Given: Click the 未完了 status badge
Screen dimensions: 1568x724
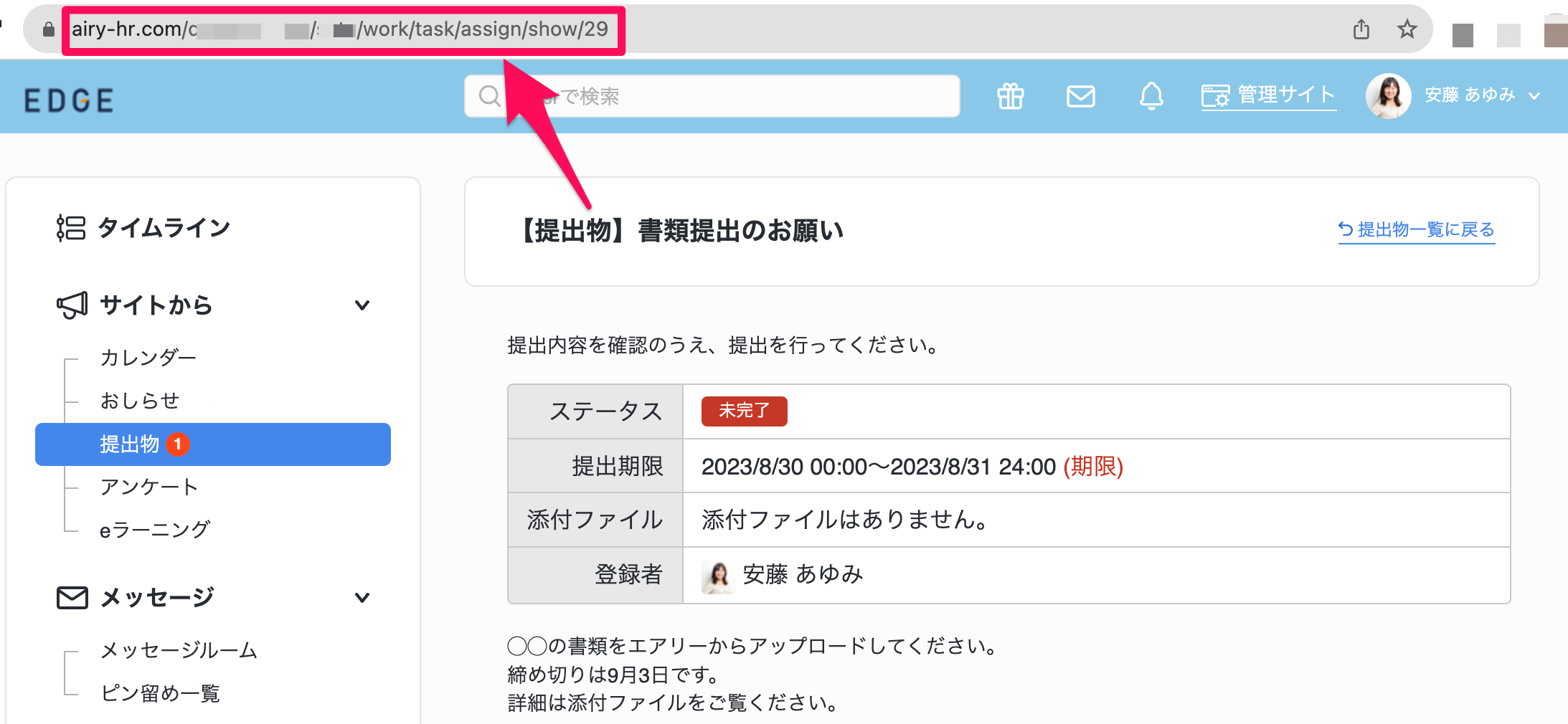Looking at the screenshot, I should 744,411.
